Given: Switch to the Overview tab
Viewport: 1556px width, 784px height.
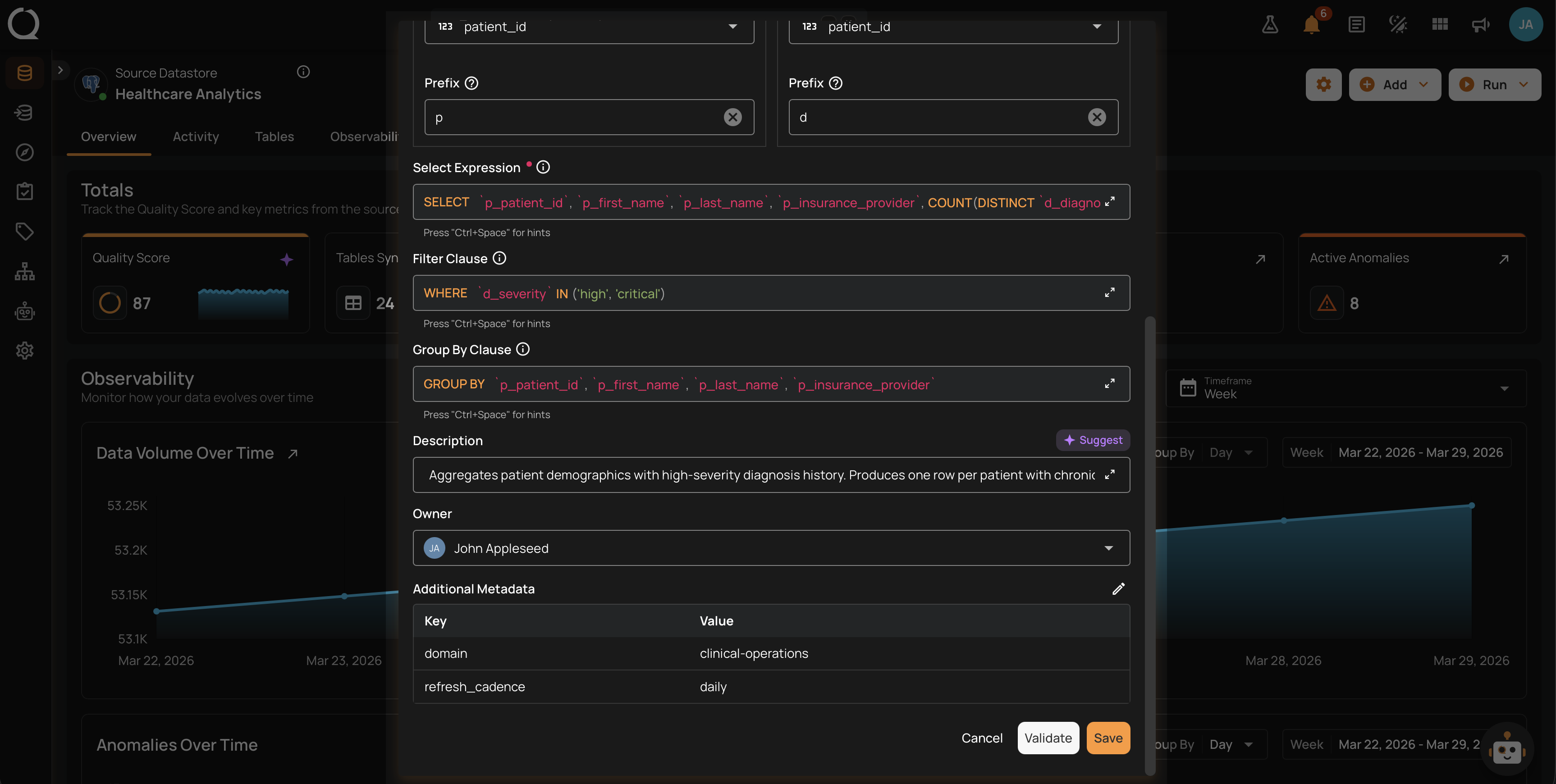Looking at the screenshot, I should [109, 137].
